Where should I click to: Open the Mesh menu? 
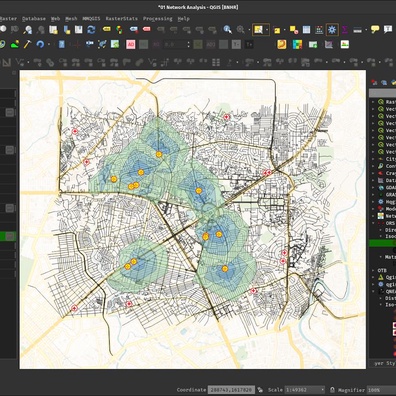tap(71, 19)
